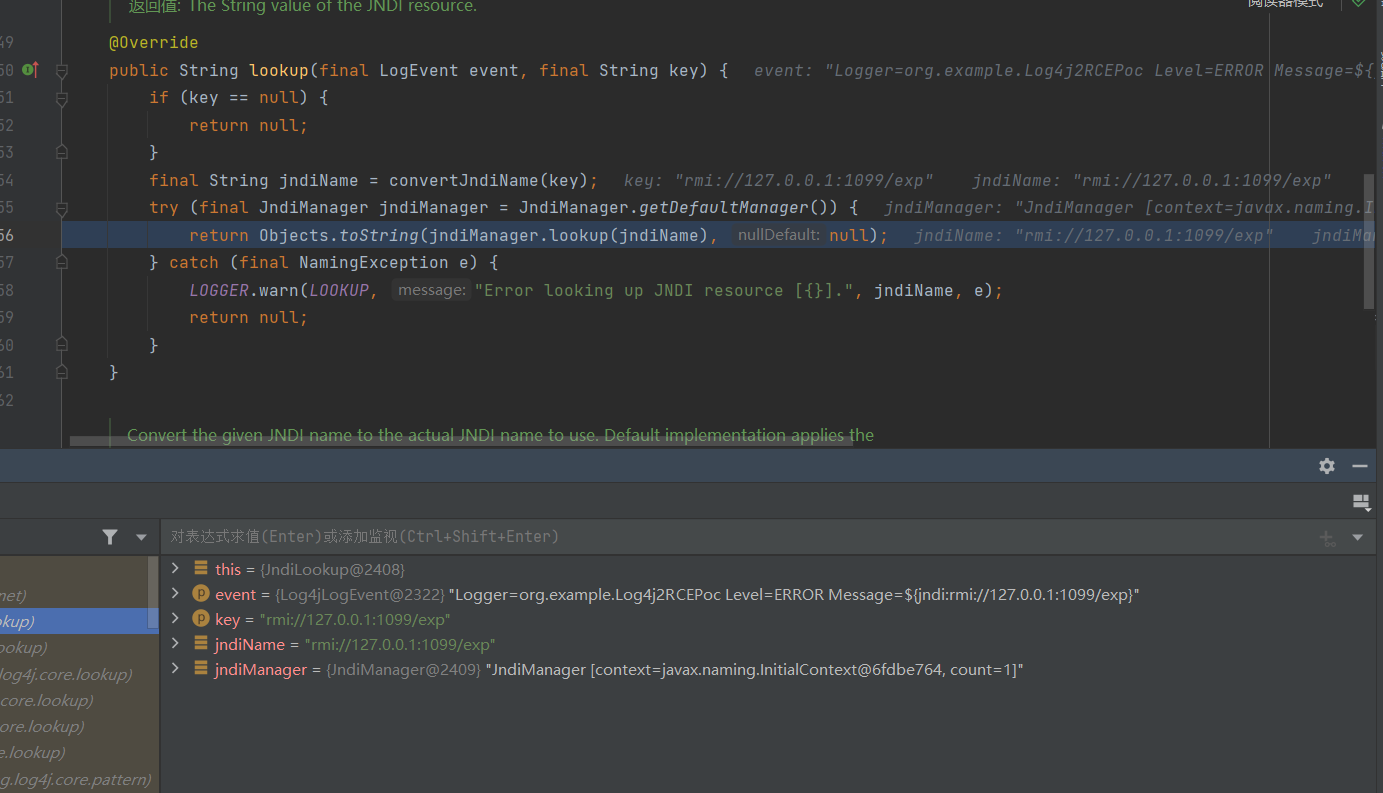Click LOGGER.warn call in catch block
The image size is (1383, 793).
[x=244, y=290]
